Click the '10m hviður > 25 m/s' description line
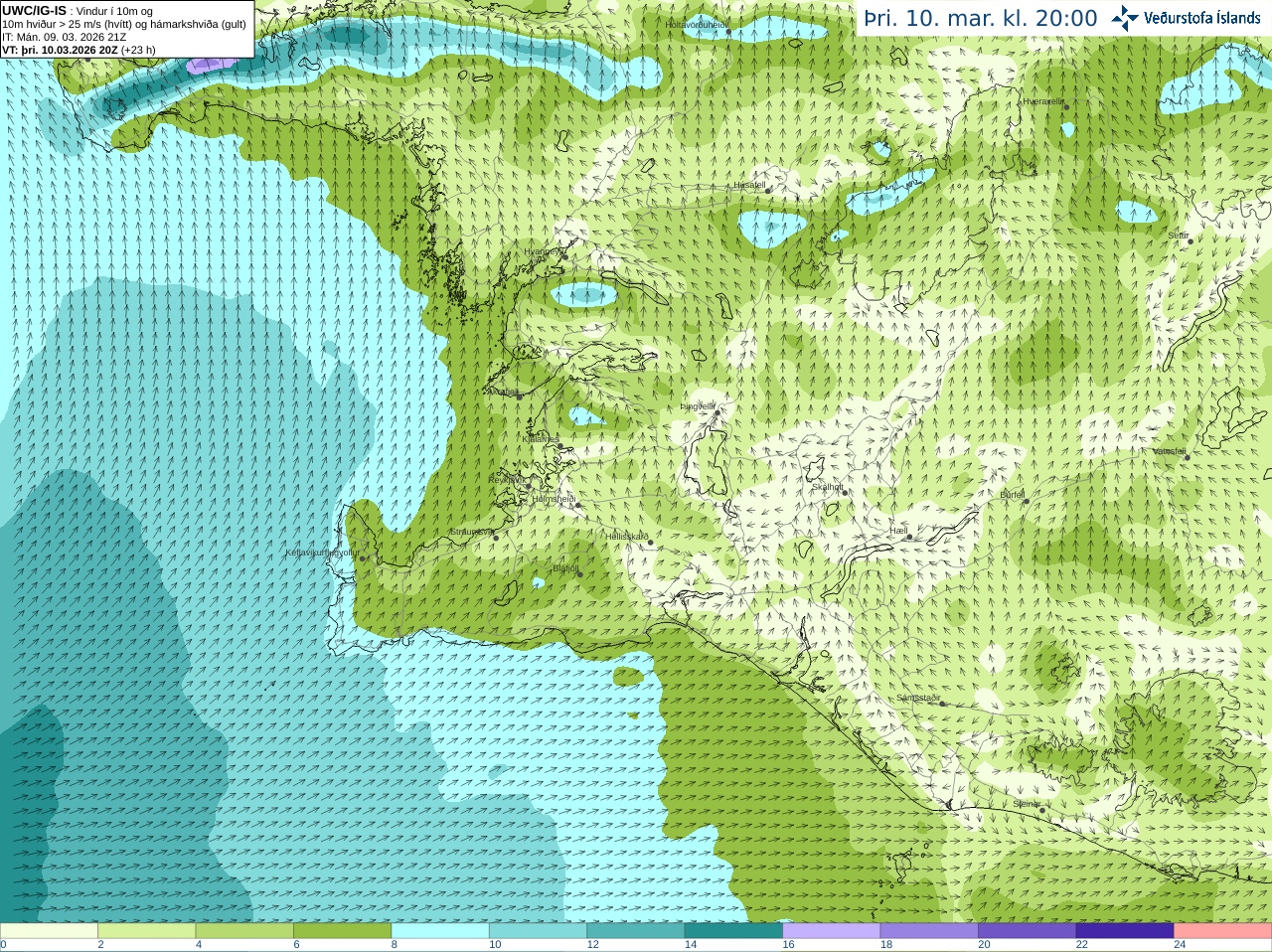 (124, 24)
